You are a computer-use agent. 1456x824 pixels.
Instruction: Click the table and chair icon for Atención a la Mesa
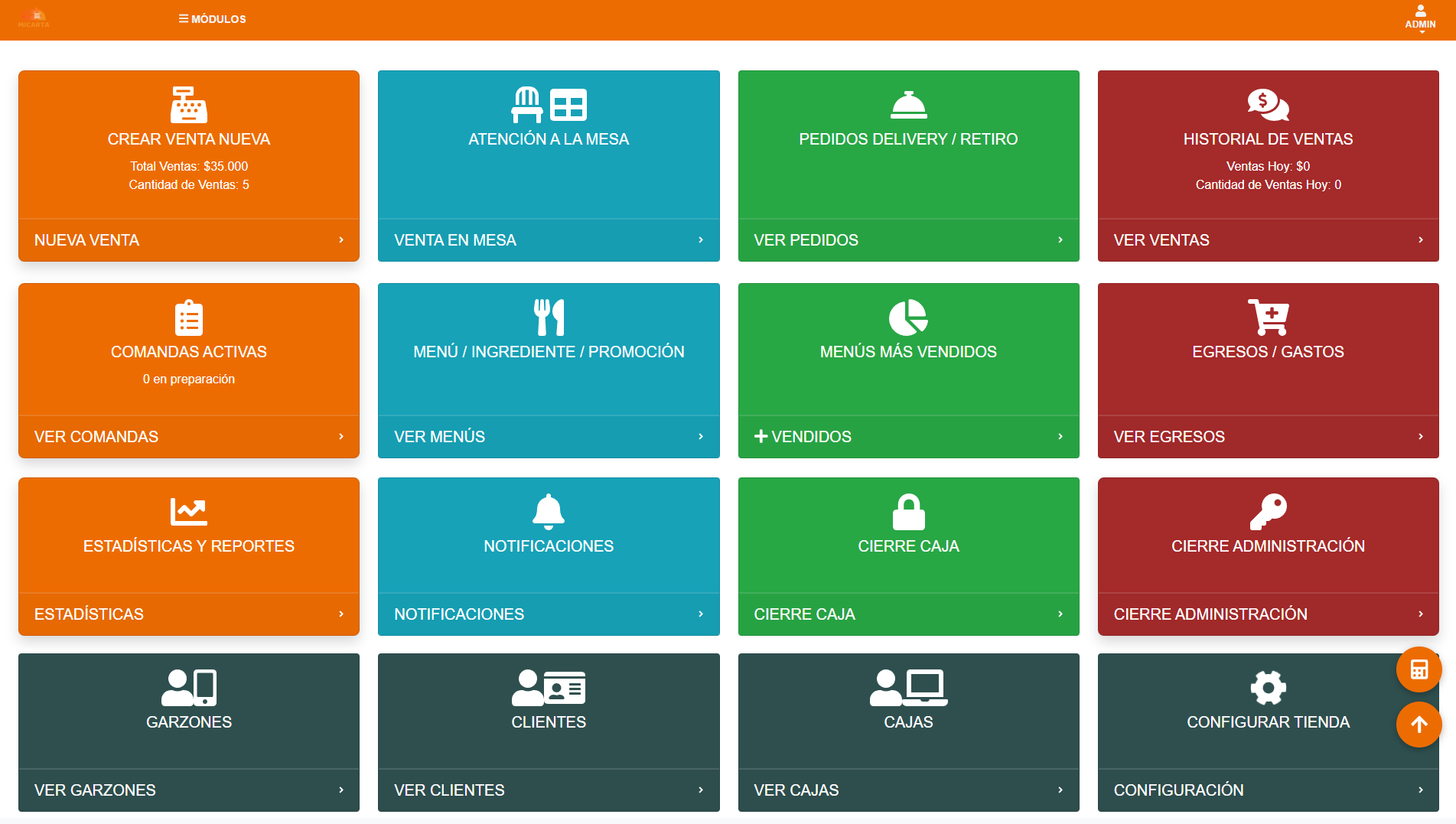click(548, 105)
